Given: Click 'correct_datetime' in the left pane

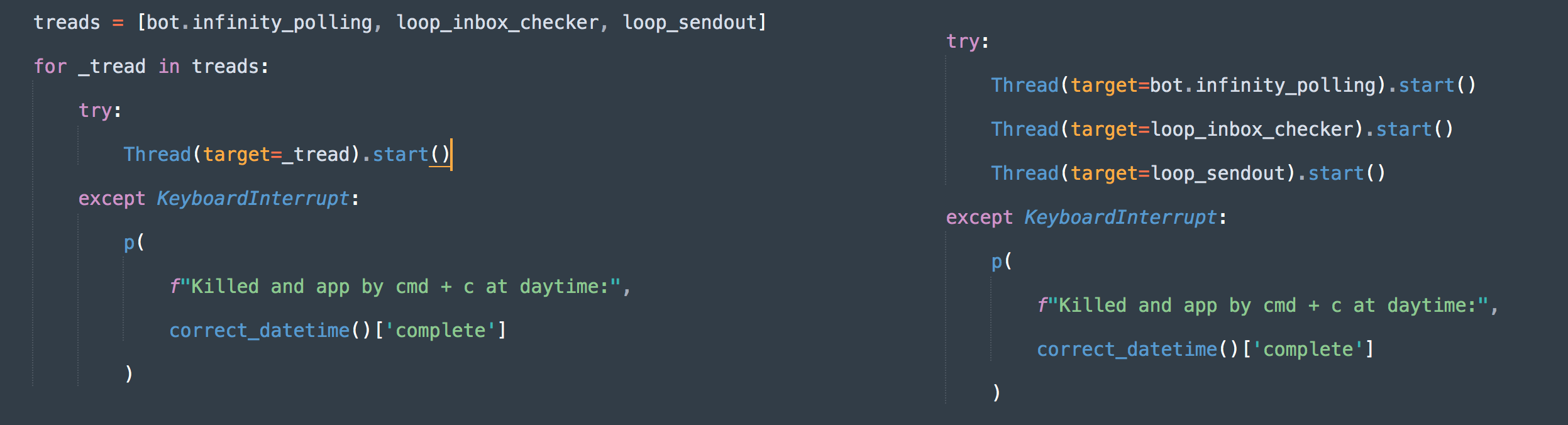Looking at the screenshot, I should point(260,331).
